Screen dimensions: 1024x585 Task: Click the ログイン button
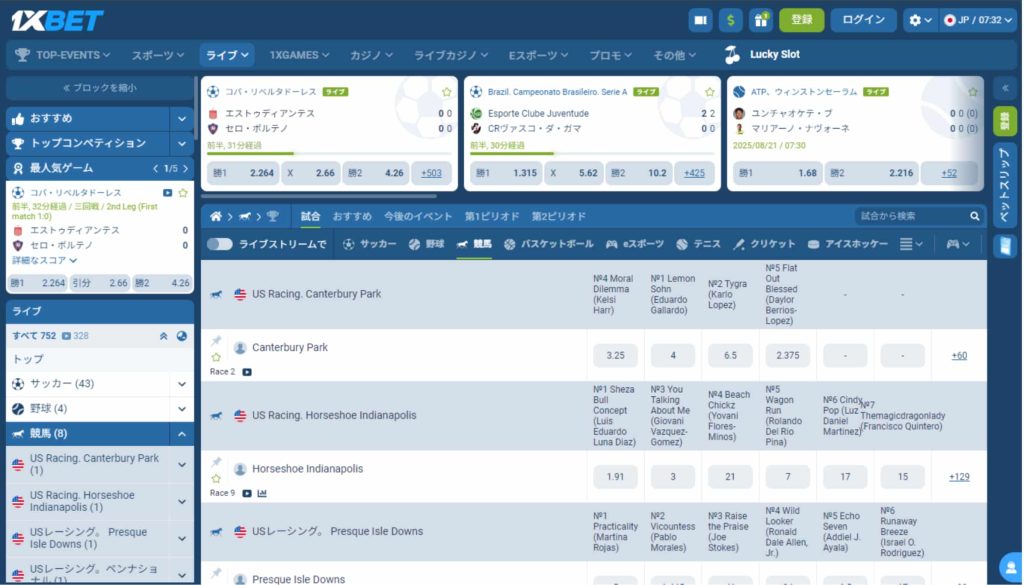click(x=863, y=20)
